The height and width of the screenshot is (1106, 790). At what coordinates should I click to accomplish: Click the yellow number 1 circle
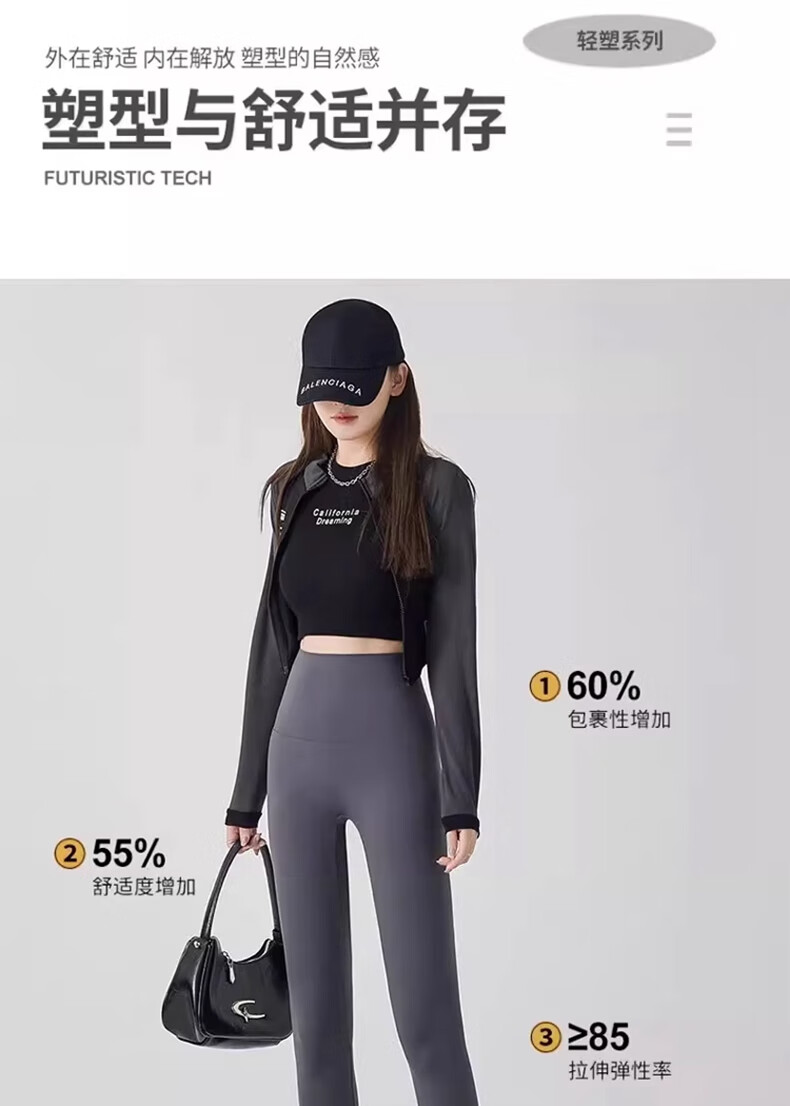[x=545, y=686]
